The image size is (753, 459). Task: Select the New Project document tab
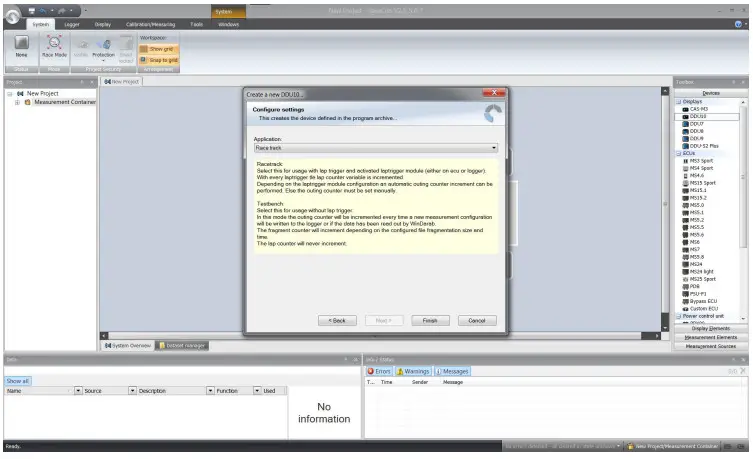point(122,82)
